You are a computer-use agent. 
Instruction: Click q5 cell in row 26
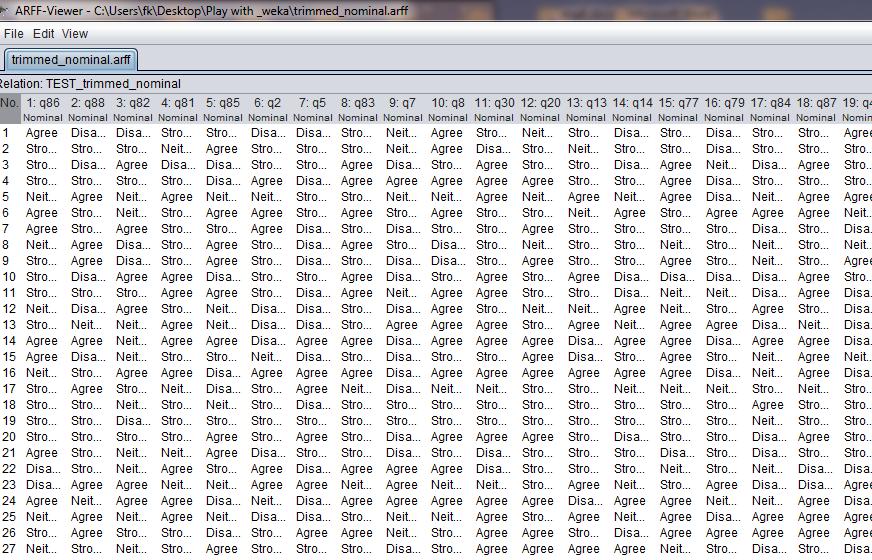point(313,533)
